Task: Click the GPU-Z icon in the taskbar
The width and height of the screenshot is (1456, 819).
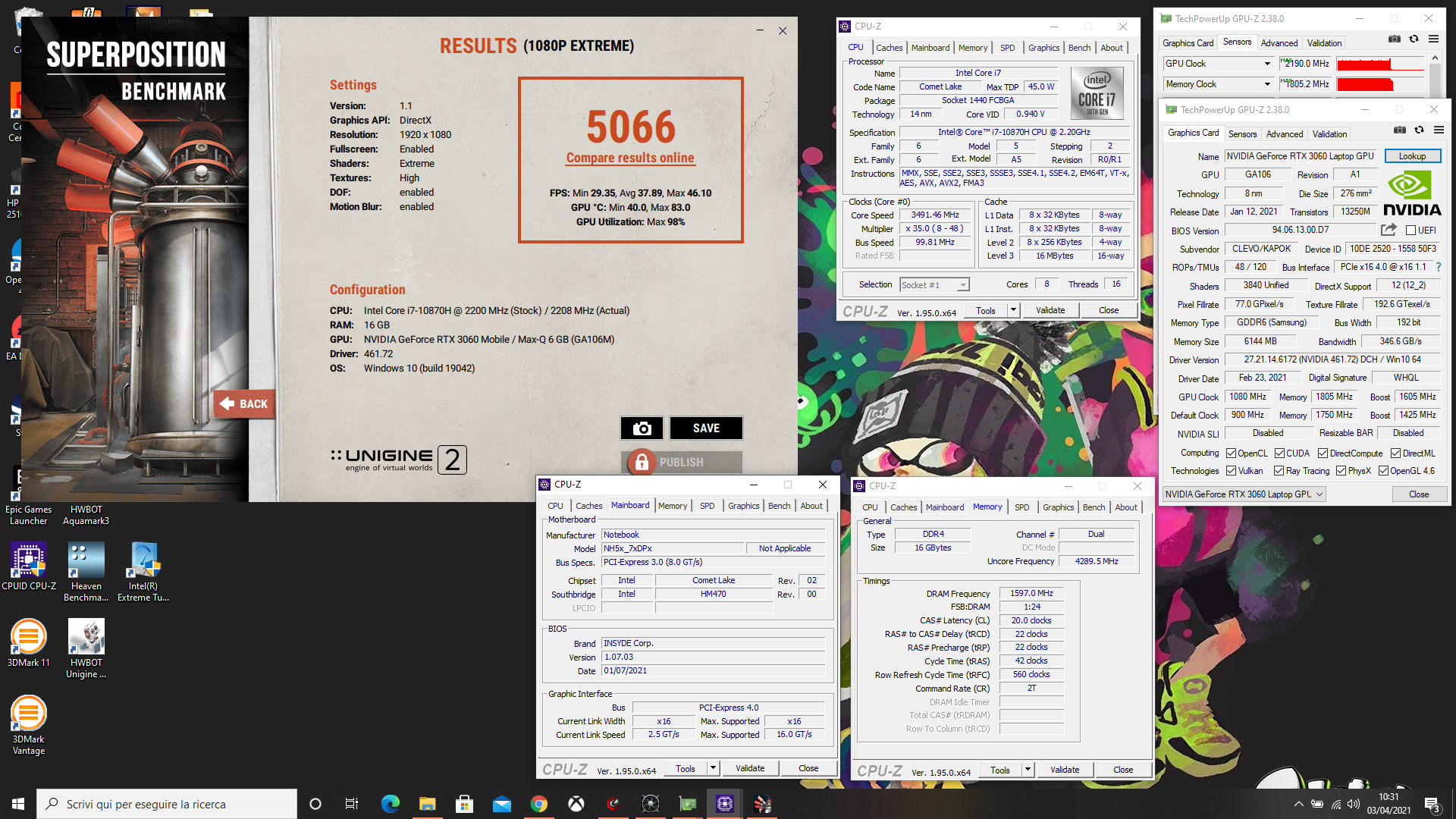Action: [x=688, y=804]
